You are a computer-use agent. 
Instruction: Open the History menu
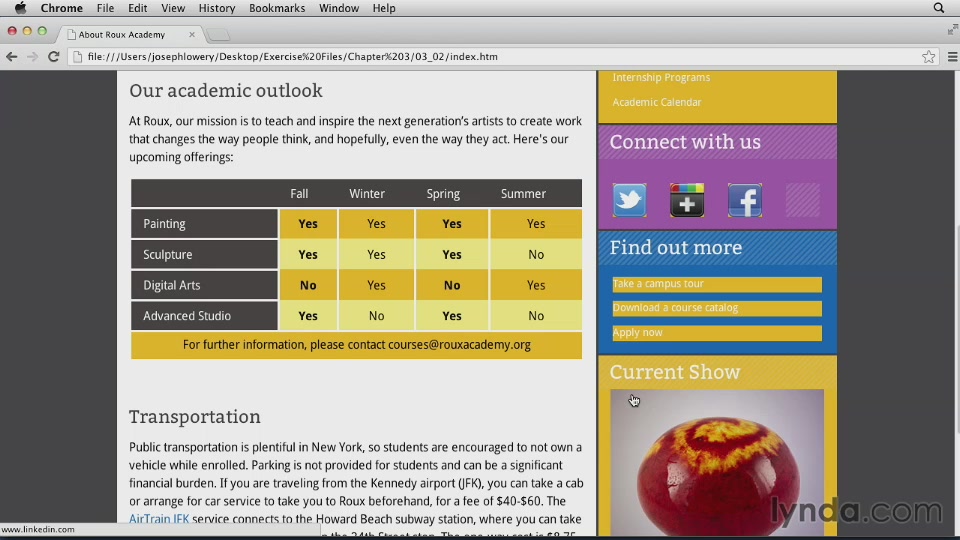(217, 8)
